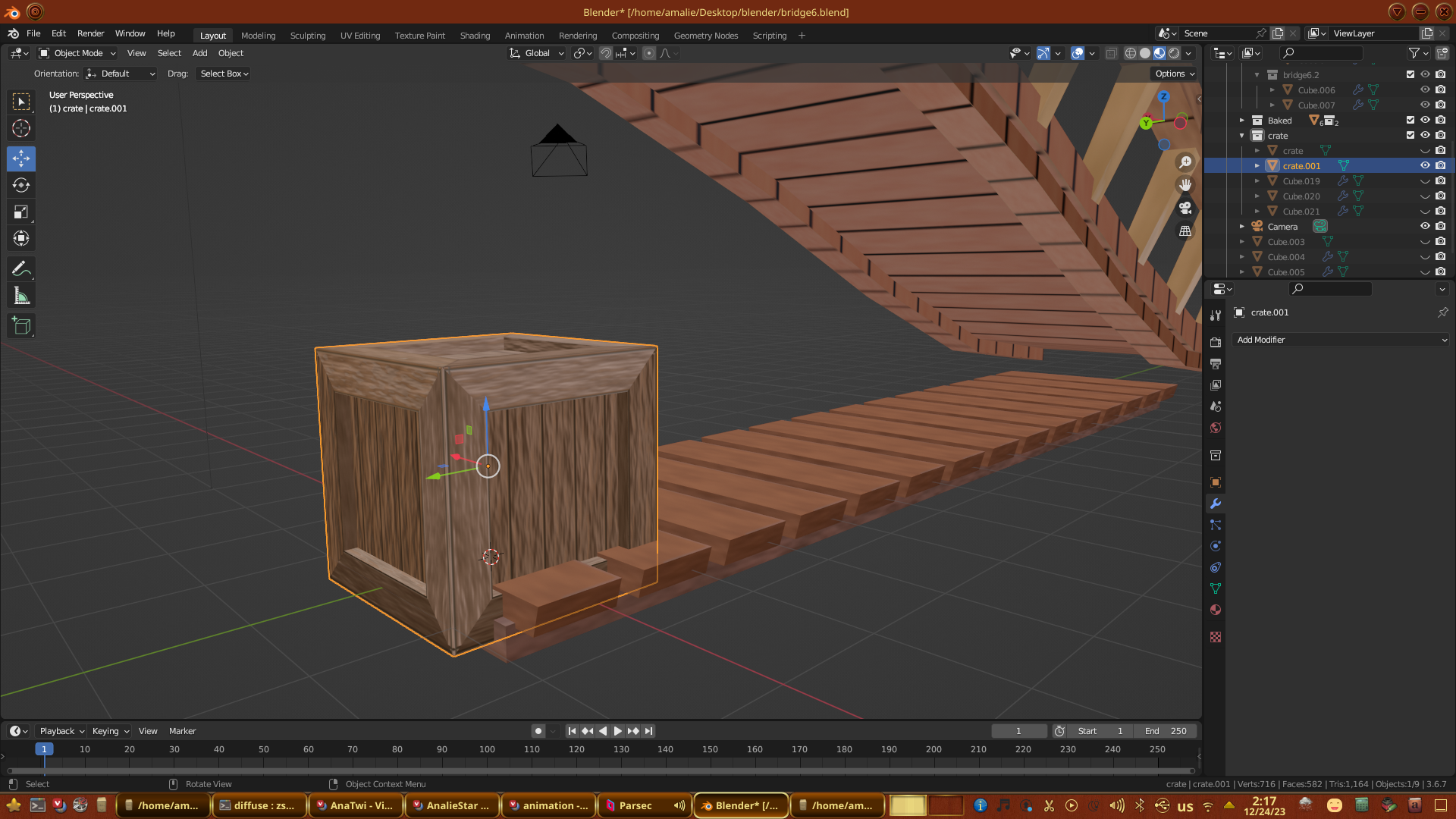The image size is (1456, 819).
Task: Toggle camera view button in viewport
Action: point(1185,208)
